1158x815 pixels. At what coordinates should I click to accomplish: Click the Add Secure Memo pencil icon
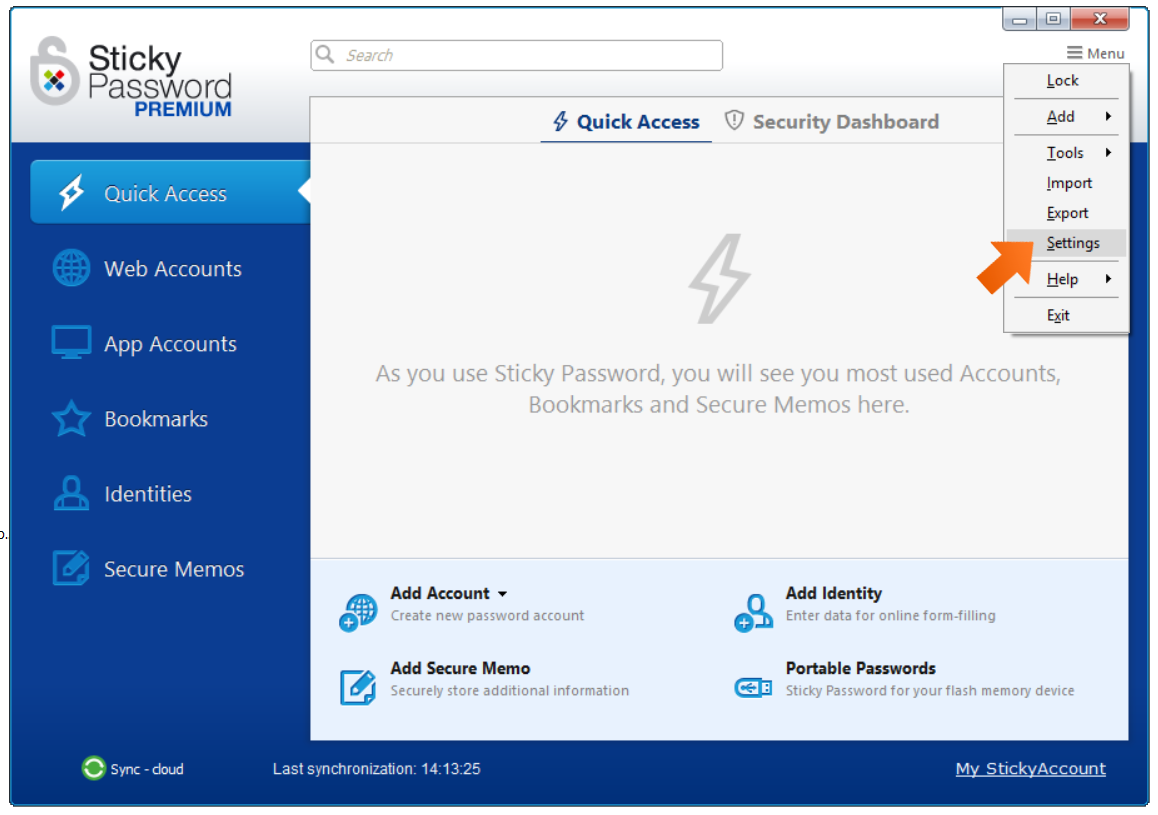click(x=358, y=687)
